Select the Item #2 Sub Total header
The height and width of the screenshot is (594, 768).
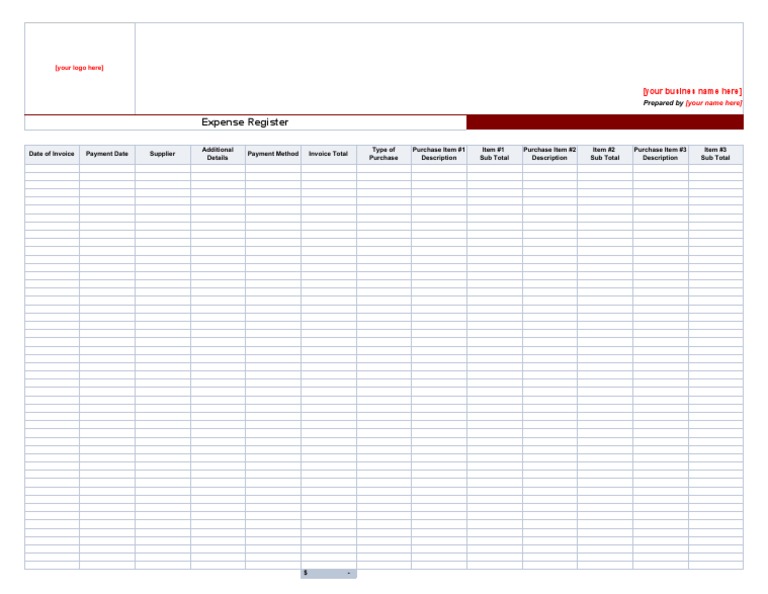[x=605, y=154]
